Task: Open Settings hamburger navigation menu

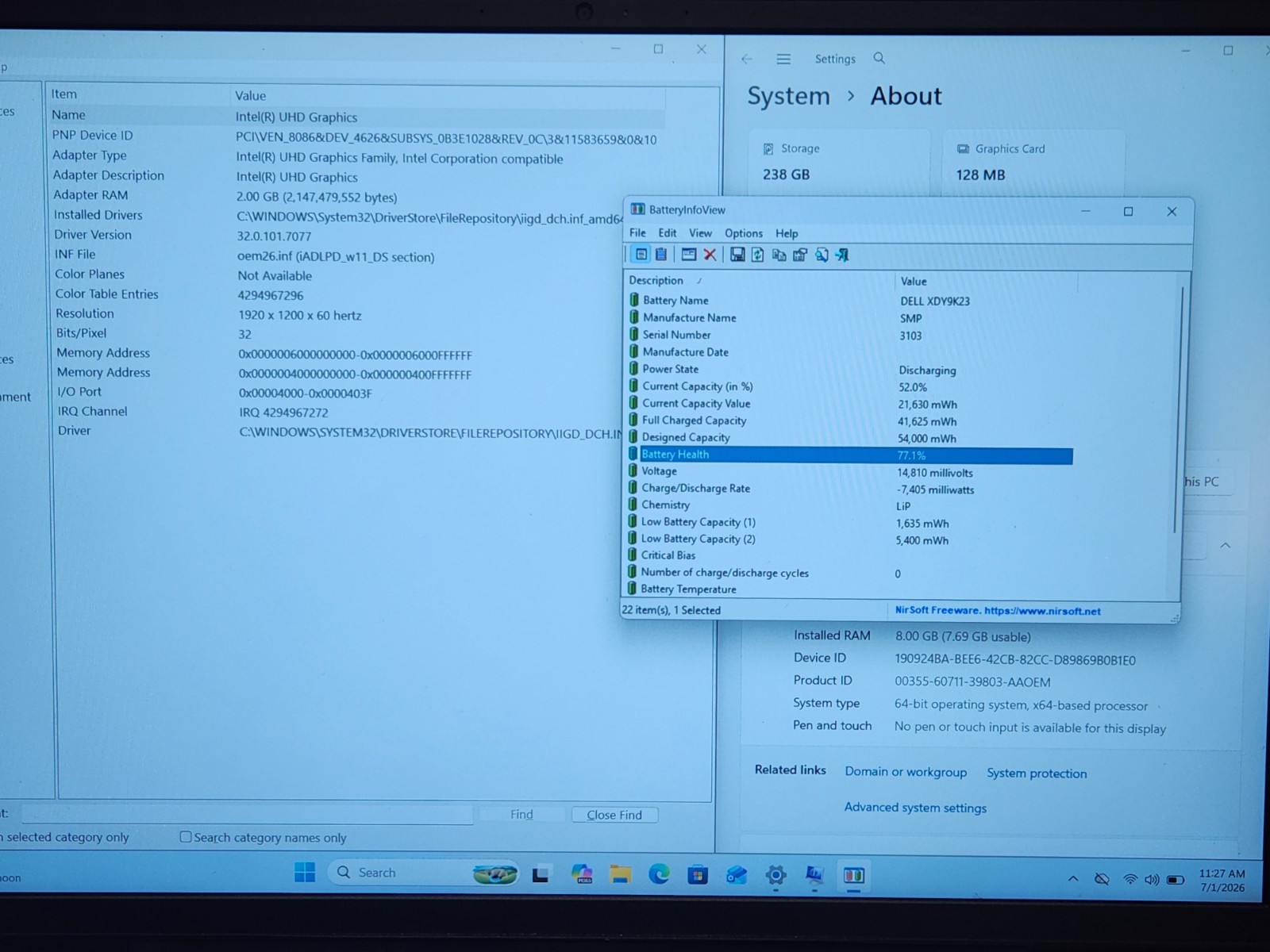Action: [783, 59]
